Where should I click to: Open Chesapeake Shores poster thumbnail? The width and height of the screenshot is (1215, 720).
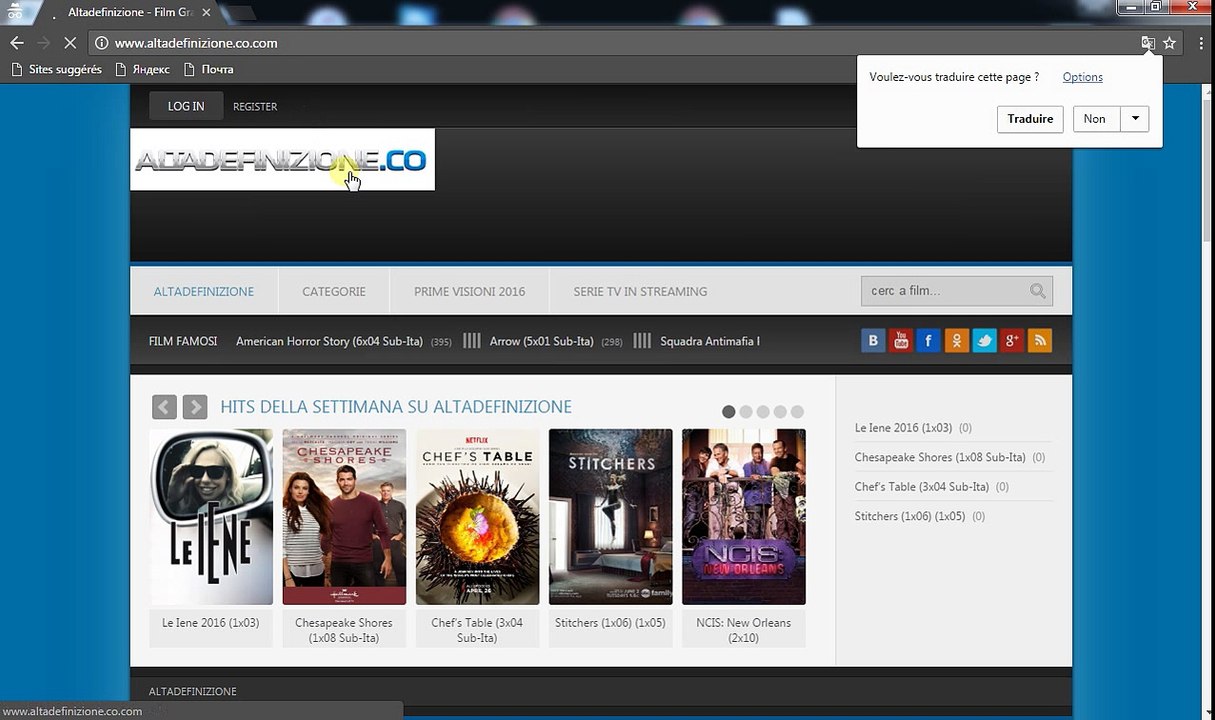(x=344, y=517)
